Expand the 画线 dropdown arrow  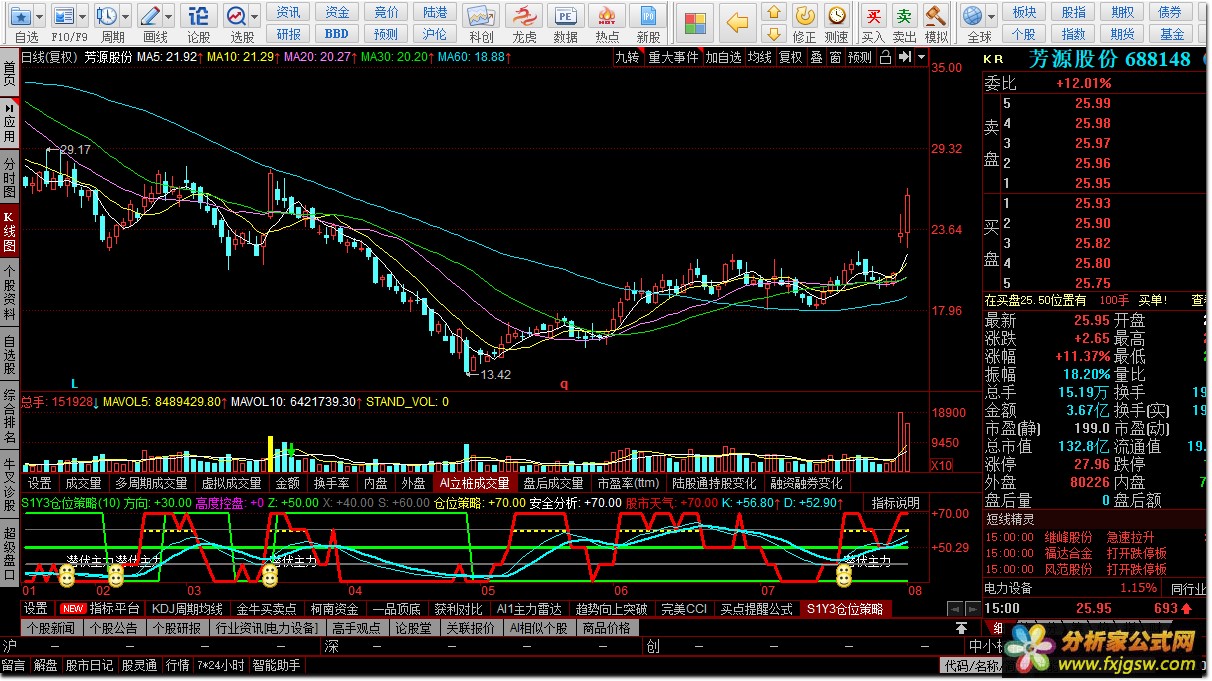click(170, 16)
